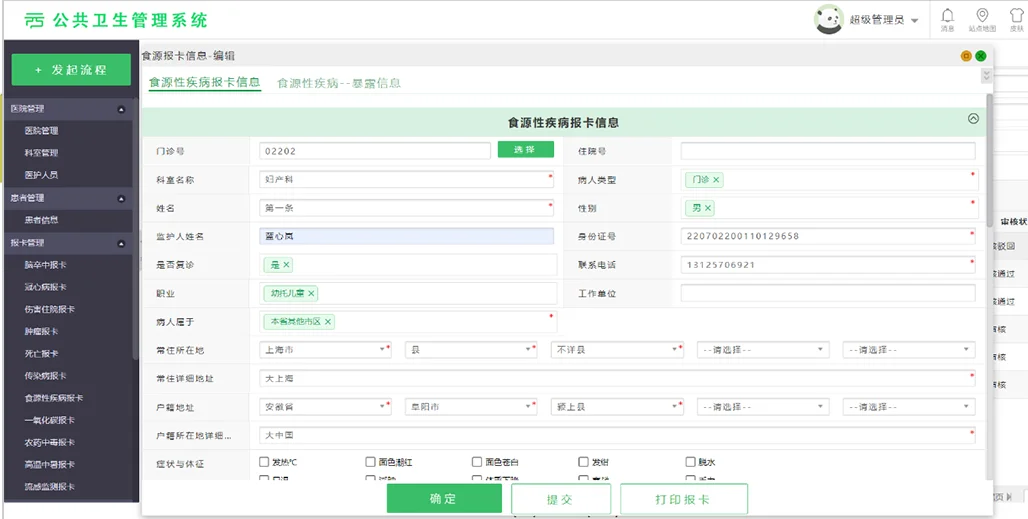Collapse the 患者管理 sidebar group
The height and width of the screenshot is (519, 1028).
121,199
